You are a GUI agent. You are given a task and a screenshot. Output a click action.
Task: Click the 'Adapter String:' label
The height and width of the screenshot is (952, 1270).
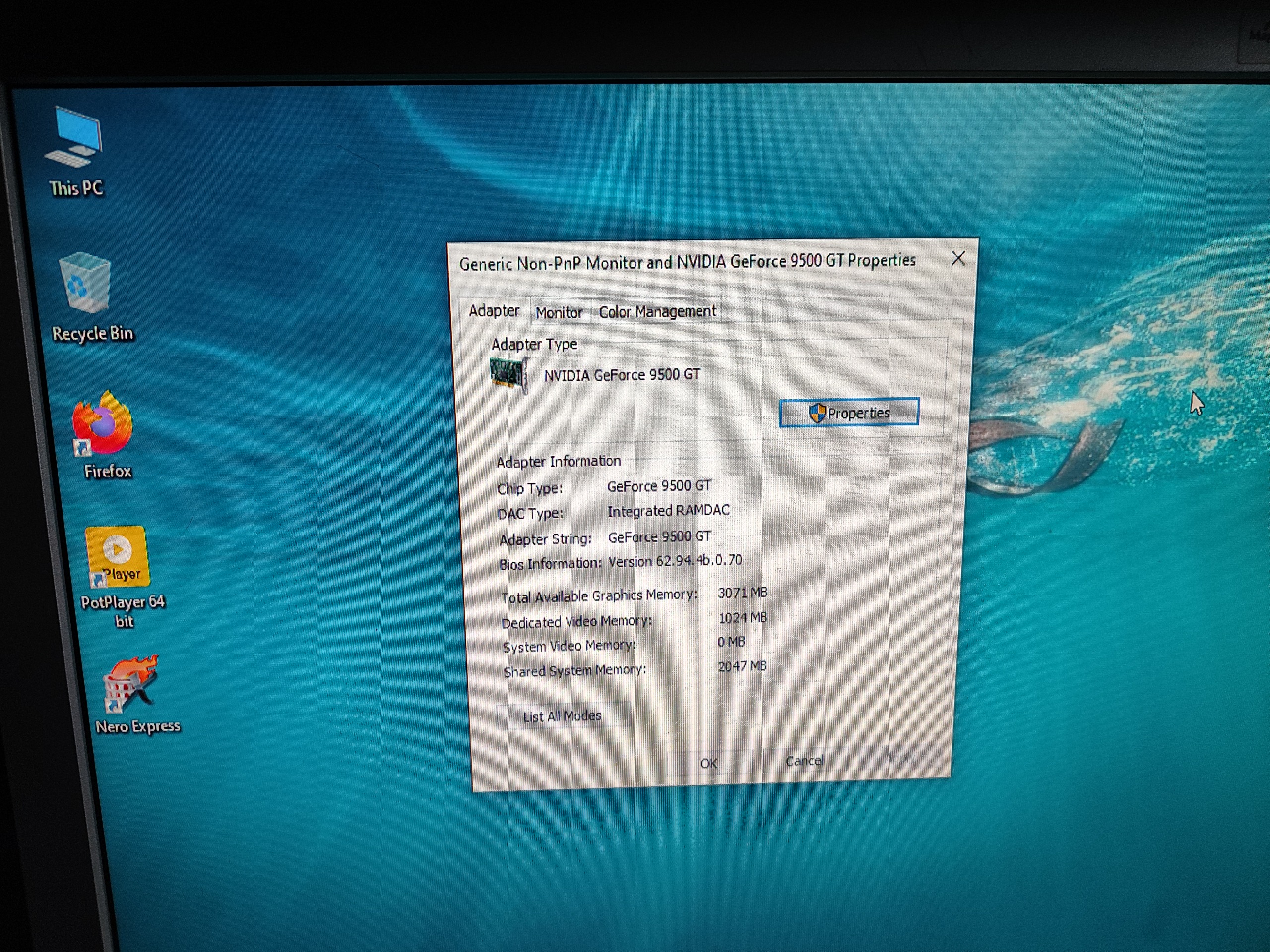(x=545, y=540)
